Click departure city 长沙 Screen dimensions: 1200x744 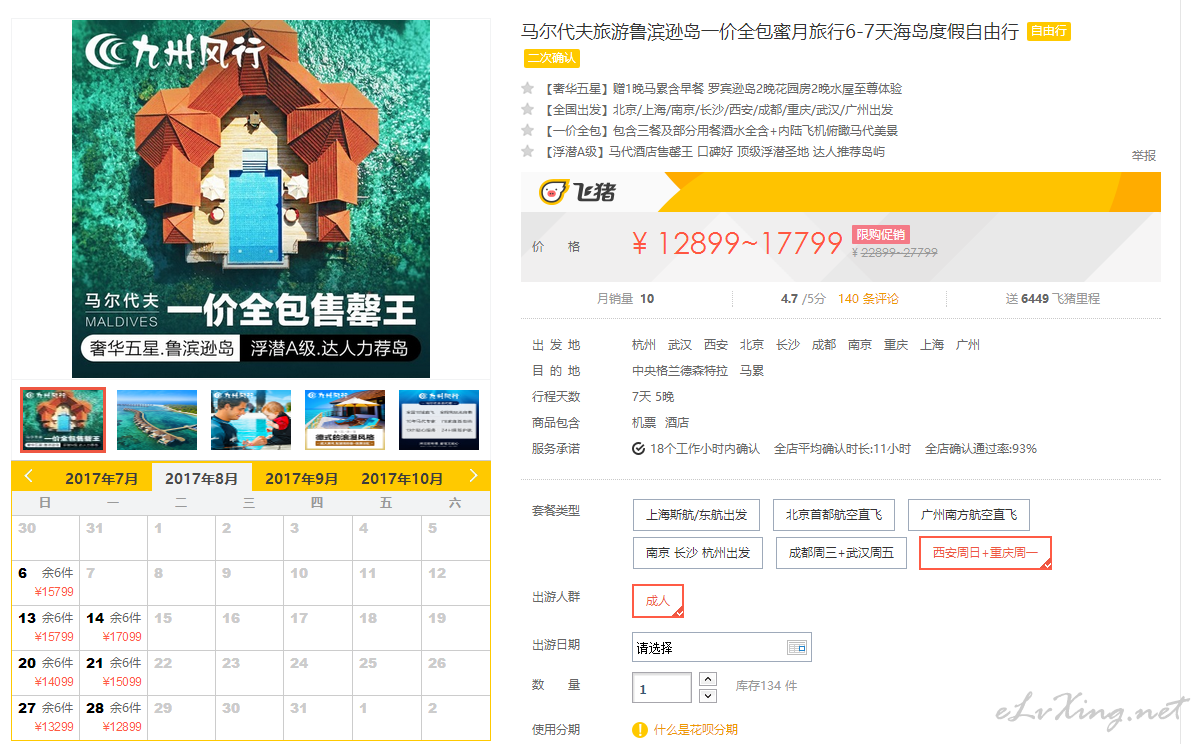tap(788, 345)
